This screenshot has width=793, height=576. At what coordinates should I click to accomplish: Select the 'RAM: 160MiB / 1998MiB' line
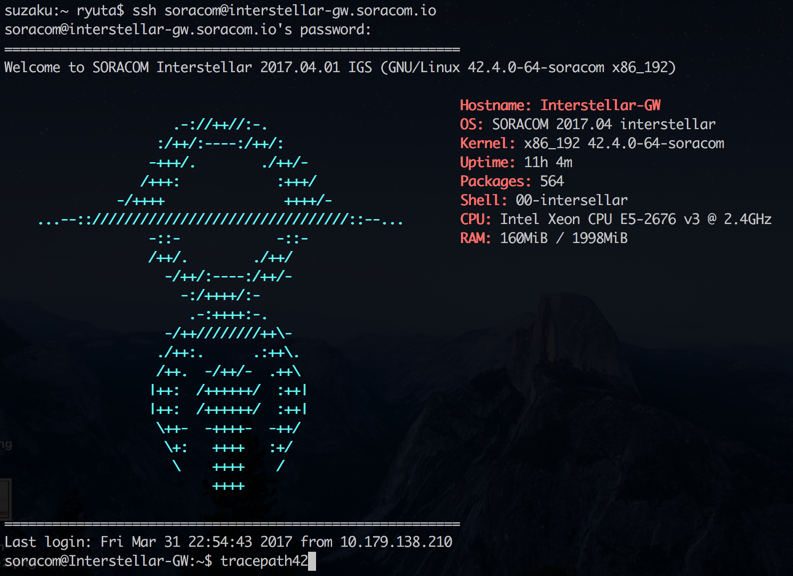544,238
